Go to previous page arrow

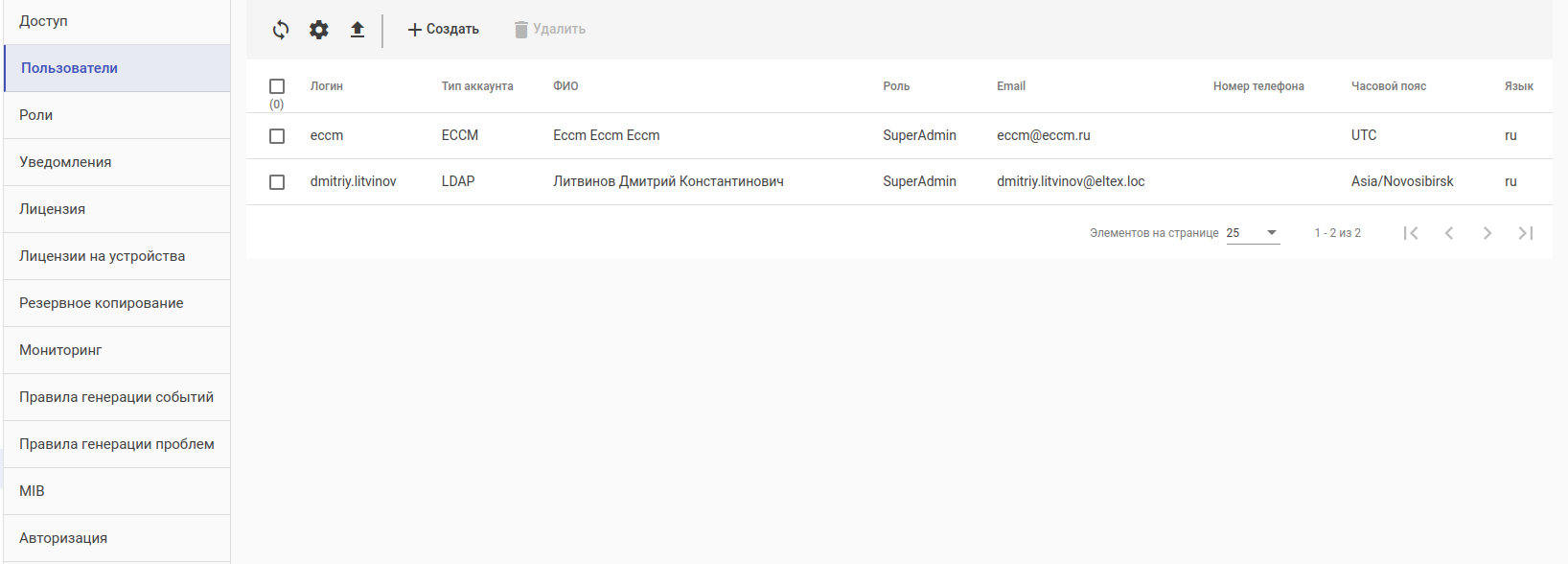[x=1449, y=233]
